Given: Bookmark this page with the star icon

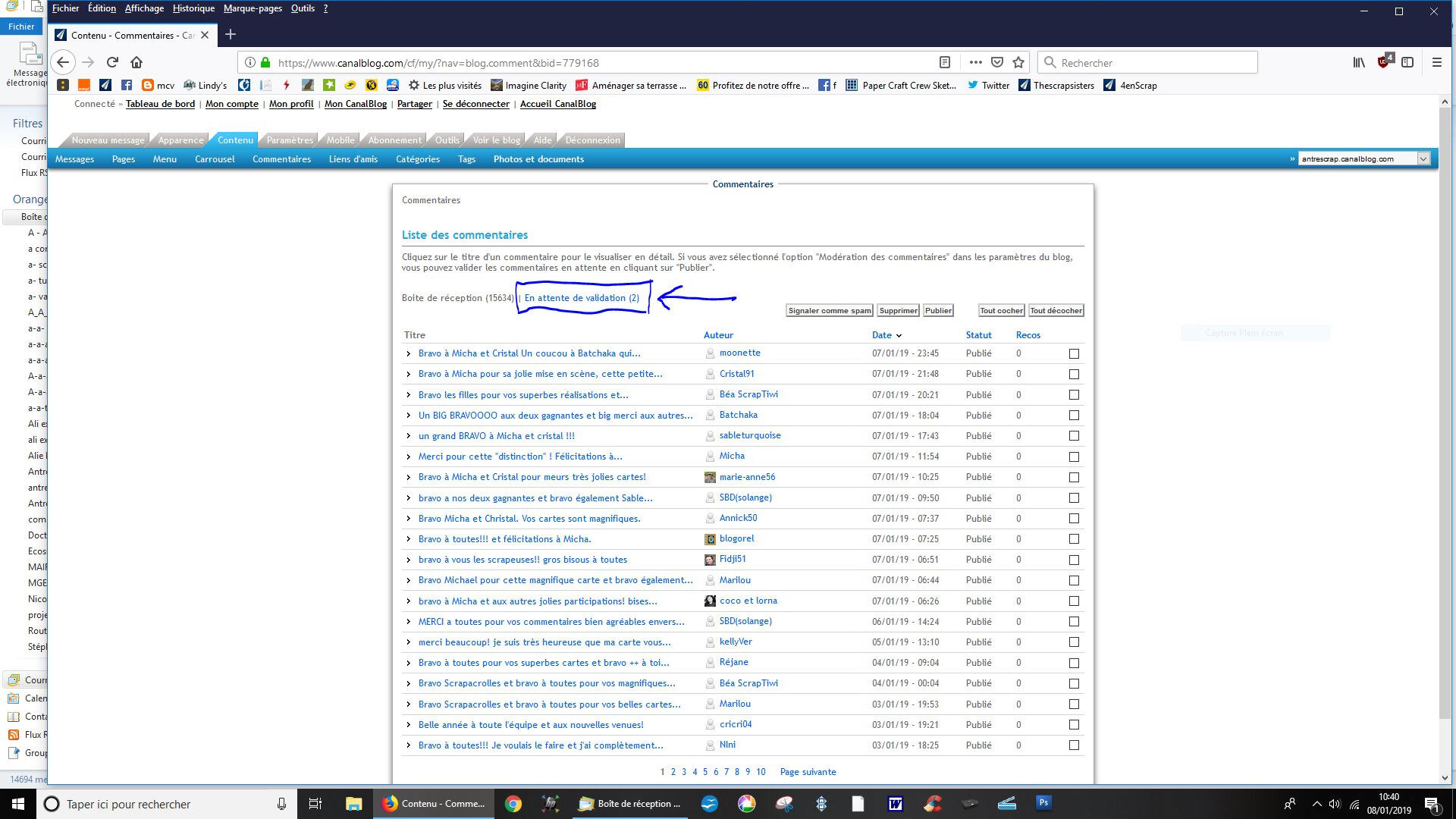Looking at the screenshot, I should [x=1018, y=62].
